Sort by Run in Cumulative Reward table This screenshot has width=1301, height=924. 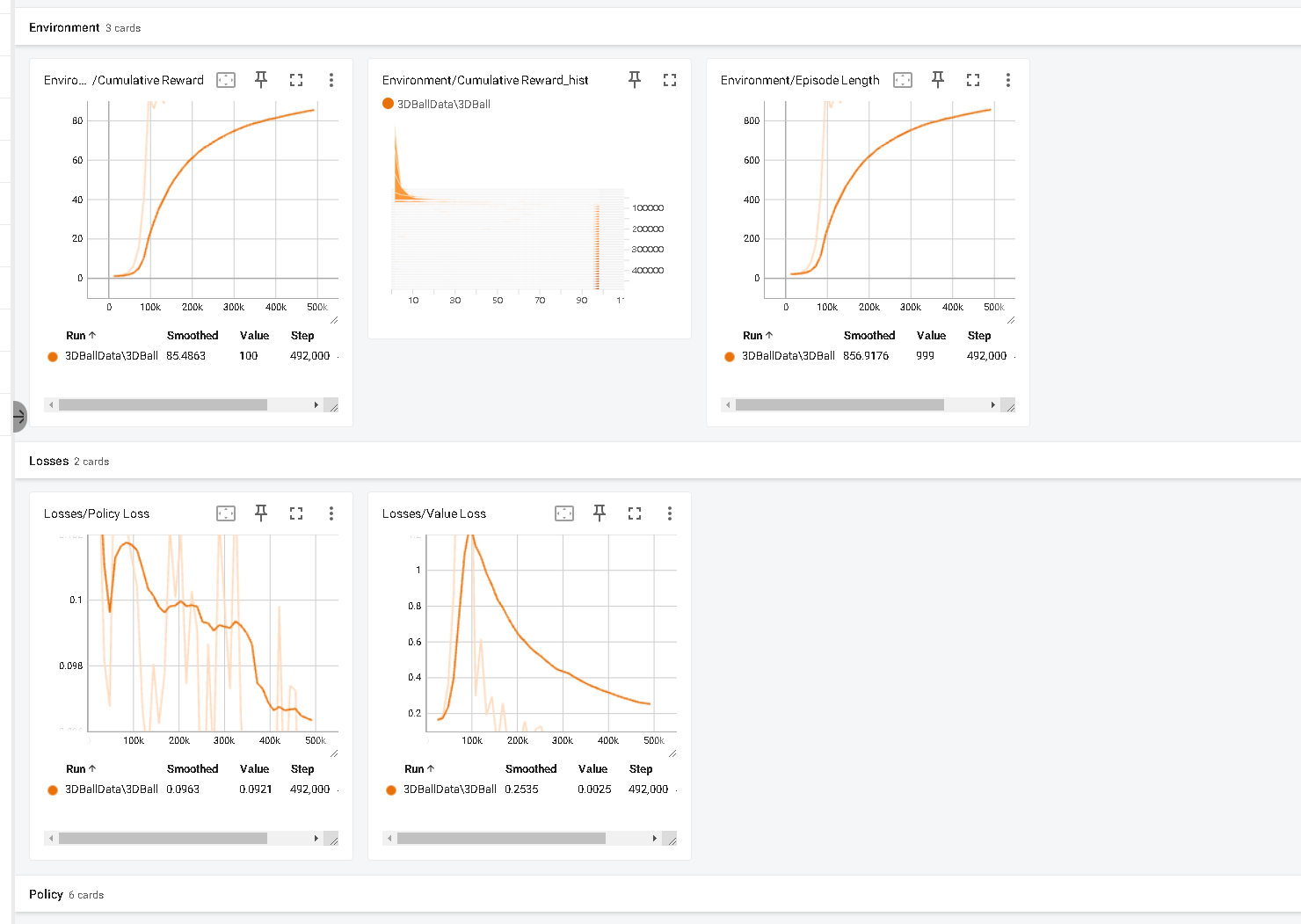point(81,336)
